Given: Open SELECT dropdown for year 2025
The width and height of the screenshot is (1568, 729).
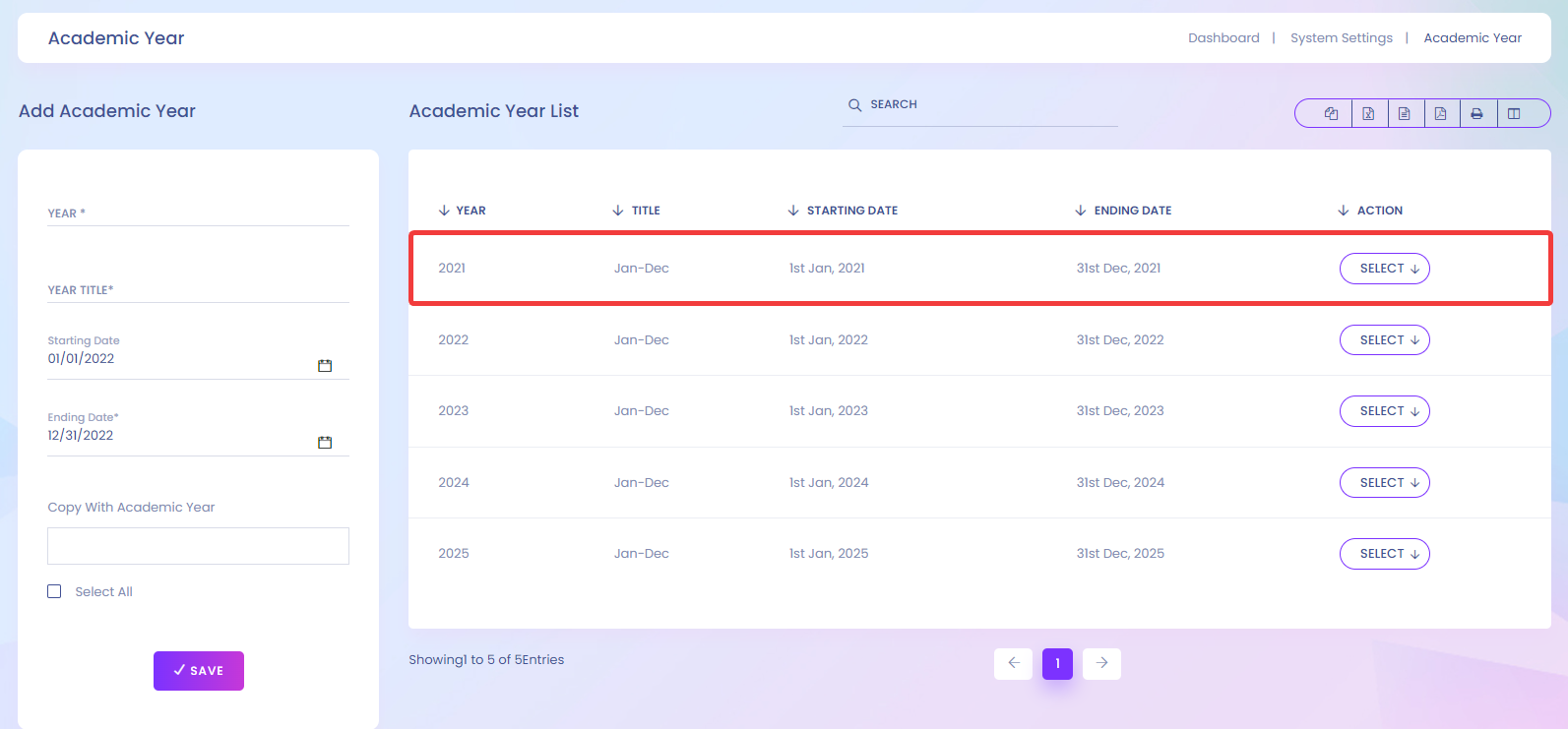Looking at the screenshot, I should 1385,554.
